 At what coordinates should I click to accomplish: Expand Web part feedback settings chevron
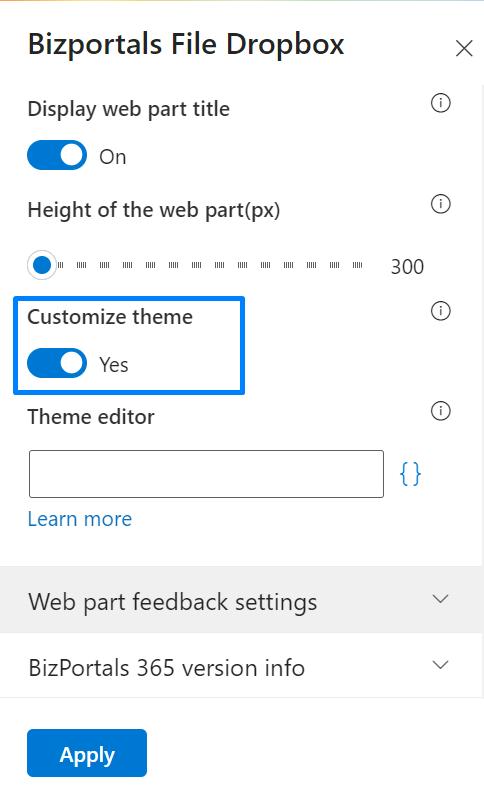point(440,599)
